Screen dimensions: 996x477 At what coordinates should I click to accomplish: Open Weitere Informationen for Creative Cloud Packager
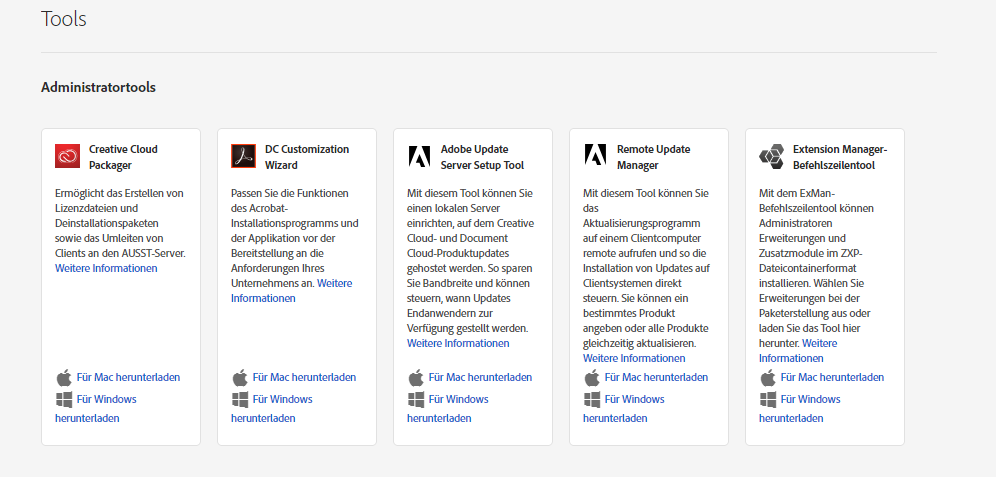click(106, 268)
